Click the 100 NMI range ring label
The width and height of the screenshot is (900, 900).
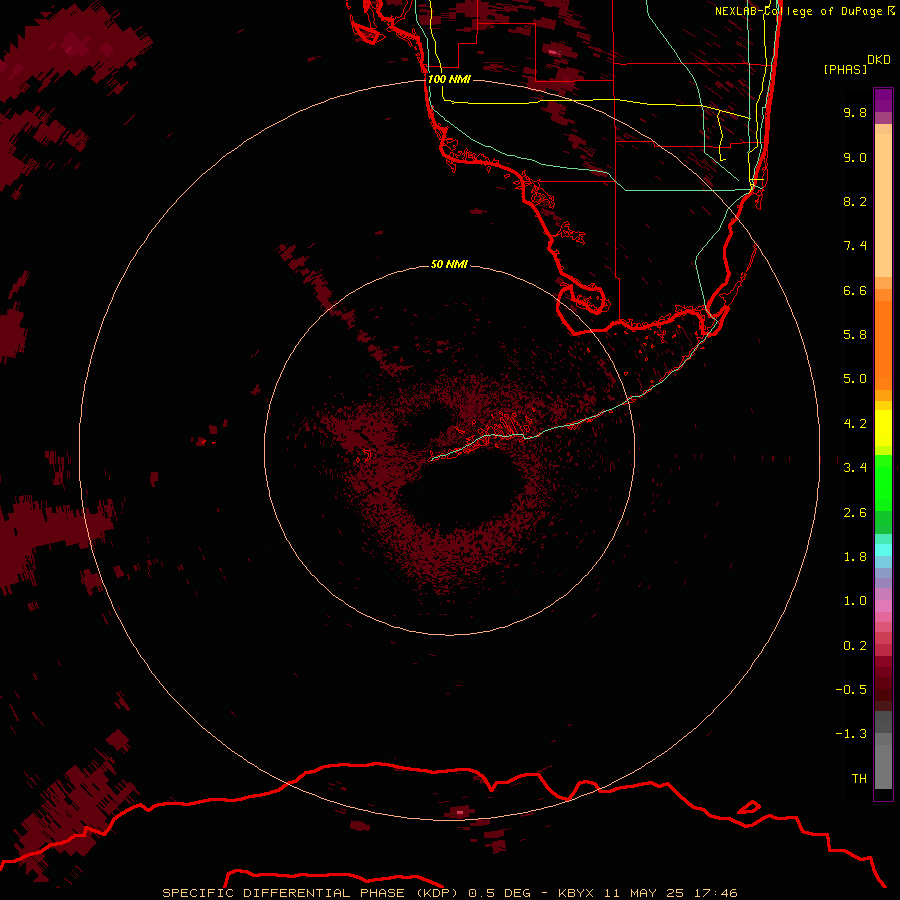(x=449, y=79)
